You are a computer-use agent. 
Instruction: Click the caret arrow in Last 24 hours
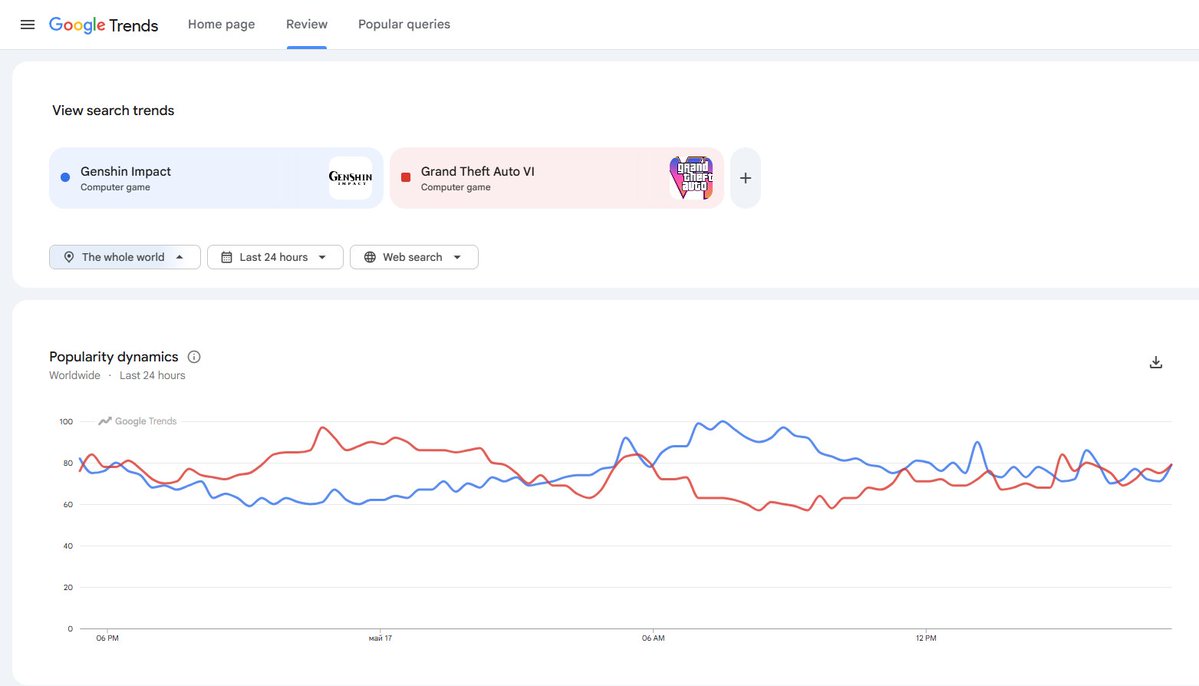tap(322, 257)
